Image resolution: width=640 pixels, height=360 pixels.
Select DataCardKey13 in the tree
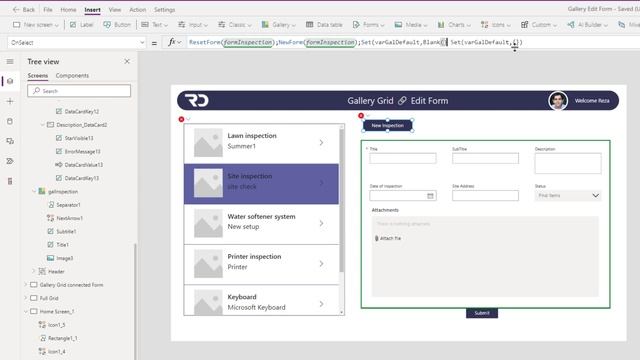(x=82, y=178)
